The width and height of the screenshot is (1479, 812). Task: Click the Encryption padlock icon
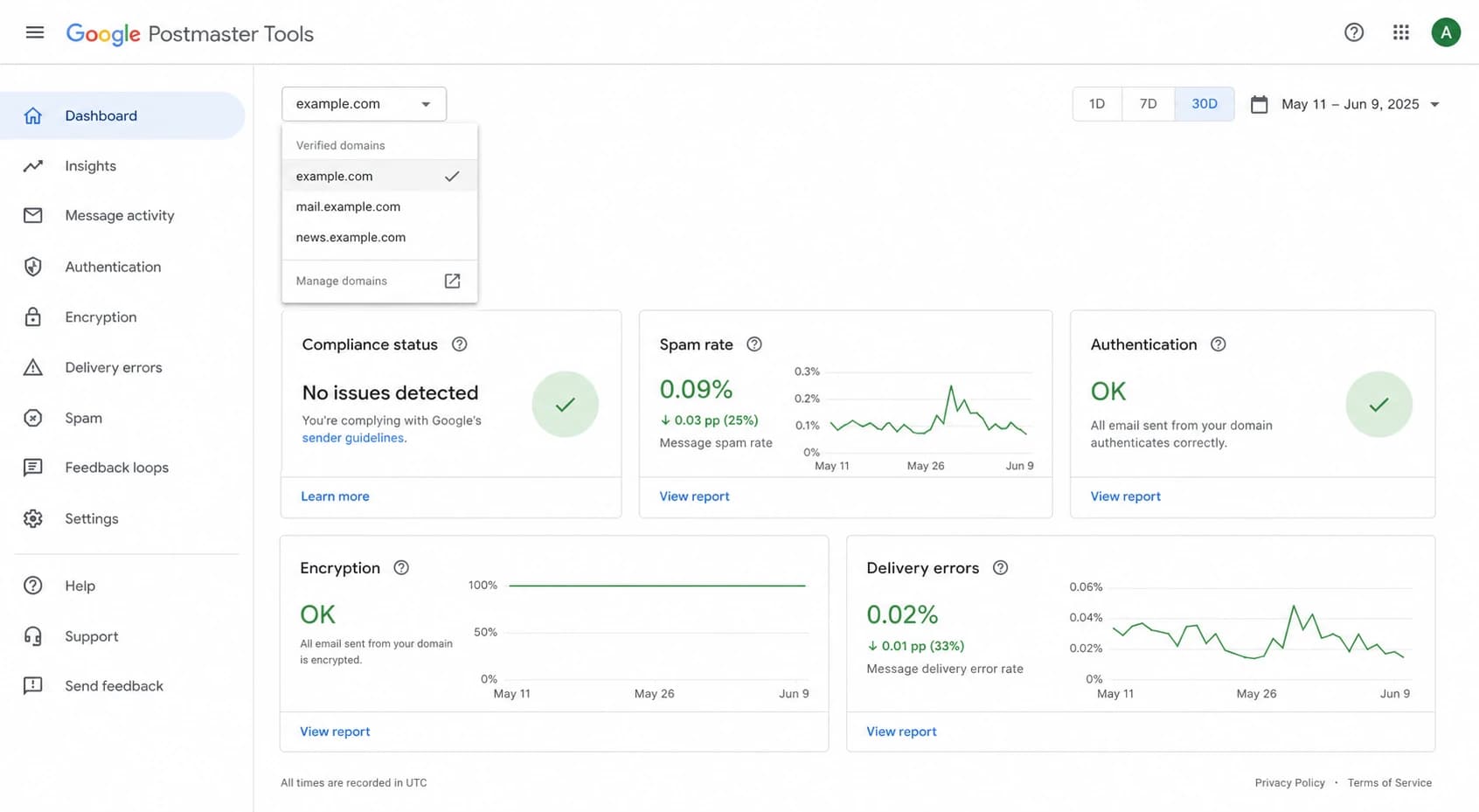click(x=33, y=316)
